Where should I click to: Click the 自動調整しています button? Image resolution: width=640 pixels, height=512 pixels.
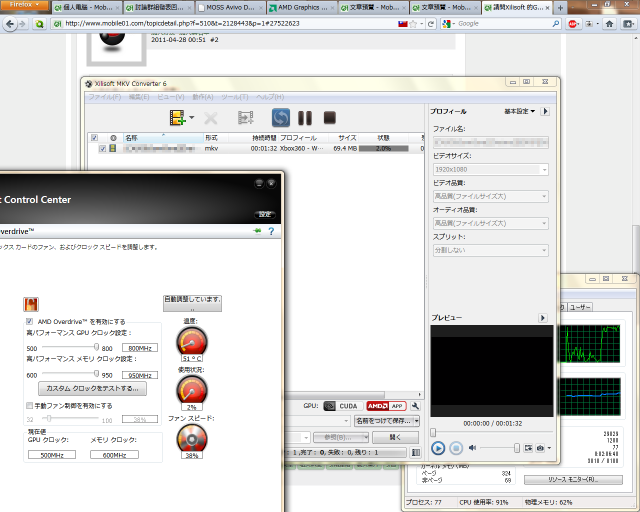(192, 303)
